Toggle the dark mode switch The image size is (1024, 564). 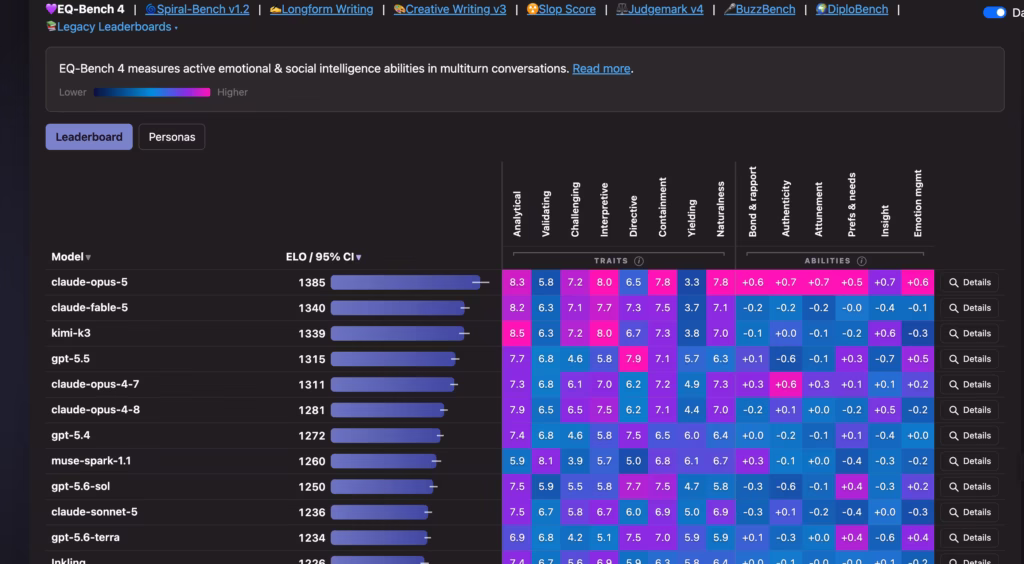[x=994, y=12]
